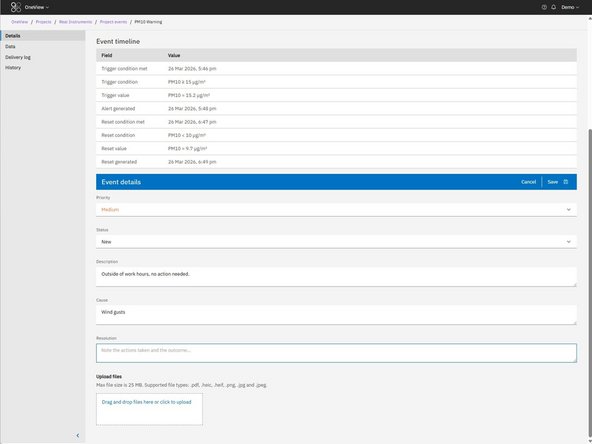This screenshot has width=592, height=444.
Task: Expand the Status dropdown showing New
Action: click(336, 242)
